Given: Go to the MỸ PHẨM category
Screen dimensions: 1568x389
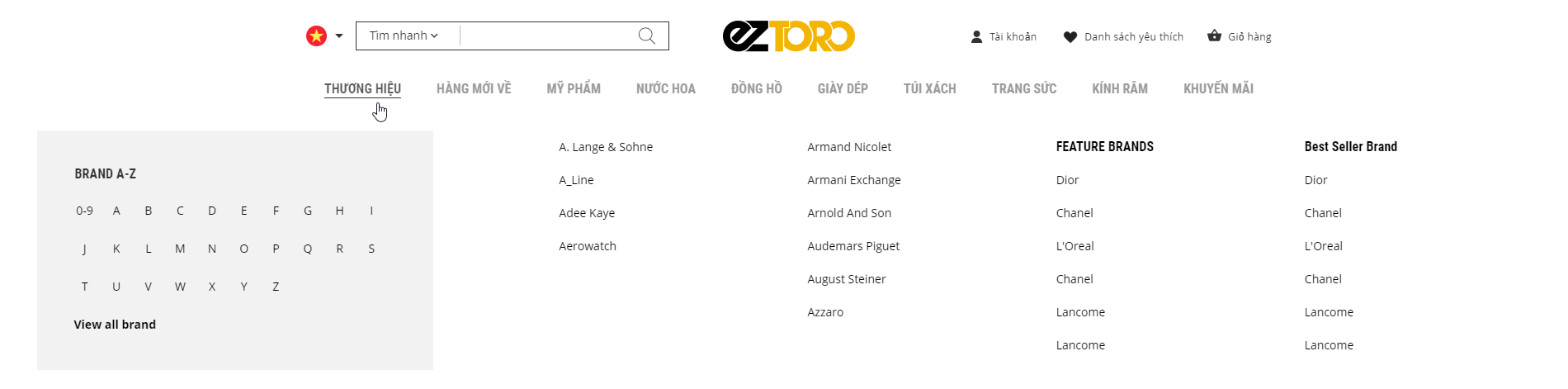Looking at the screenshot, I should (574, 88).
